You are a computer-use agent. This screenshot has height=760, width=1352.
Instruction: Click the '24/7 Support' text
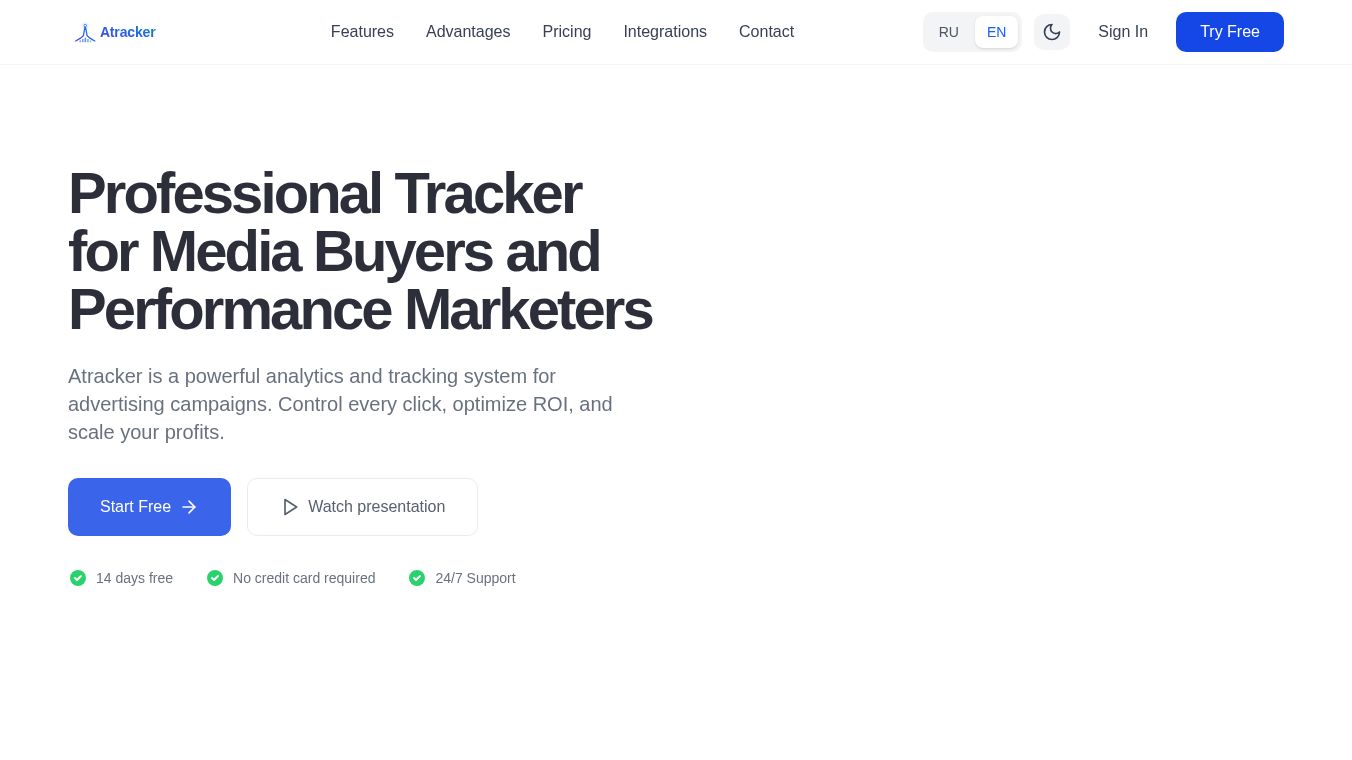point(475,578)
